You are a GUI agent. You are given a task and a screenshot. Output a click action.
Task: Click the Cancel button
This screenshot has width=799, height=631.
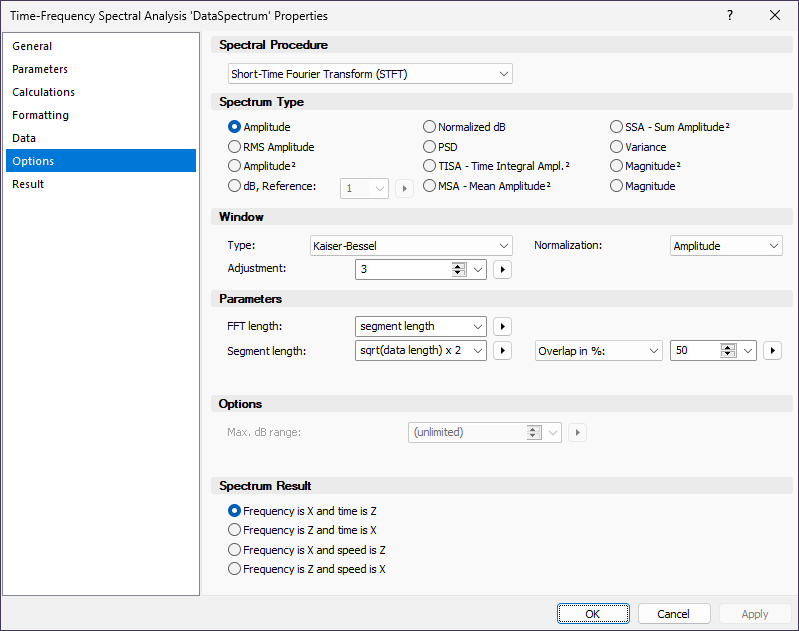pos(673,614)
